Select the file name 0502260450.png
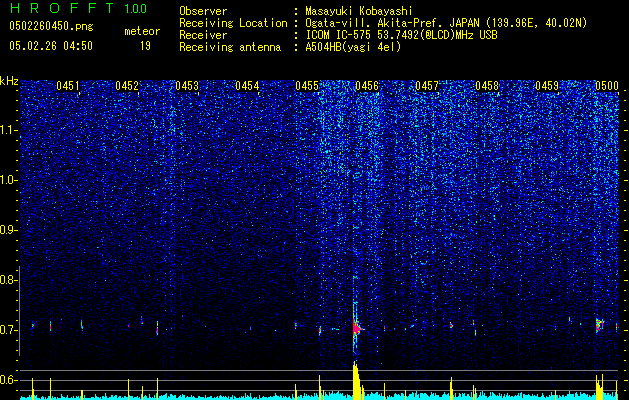This screenshot has width=629, height=400. 51,26
